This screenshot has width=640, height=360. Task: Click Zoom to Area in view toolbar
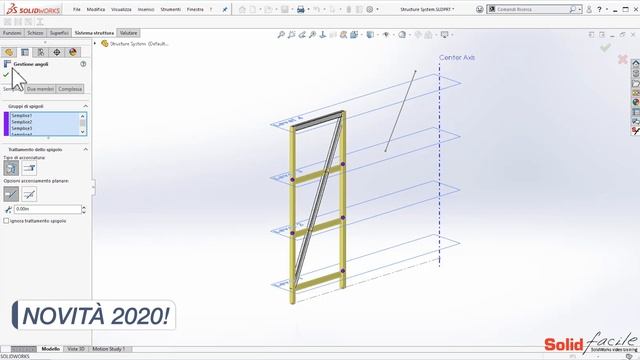click(291, 35)
